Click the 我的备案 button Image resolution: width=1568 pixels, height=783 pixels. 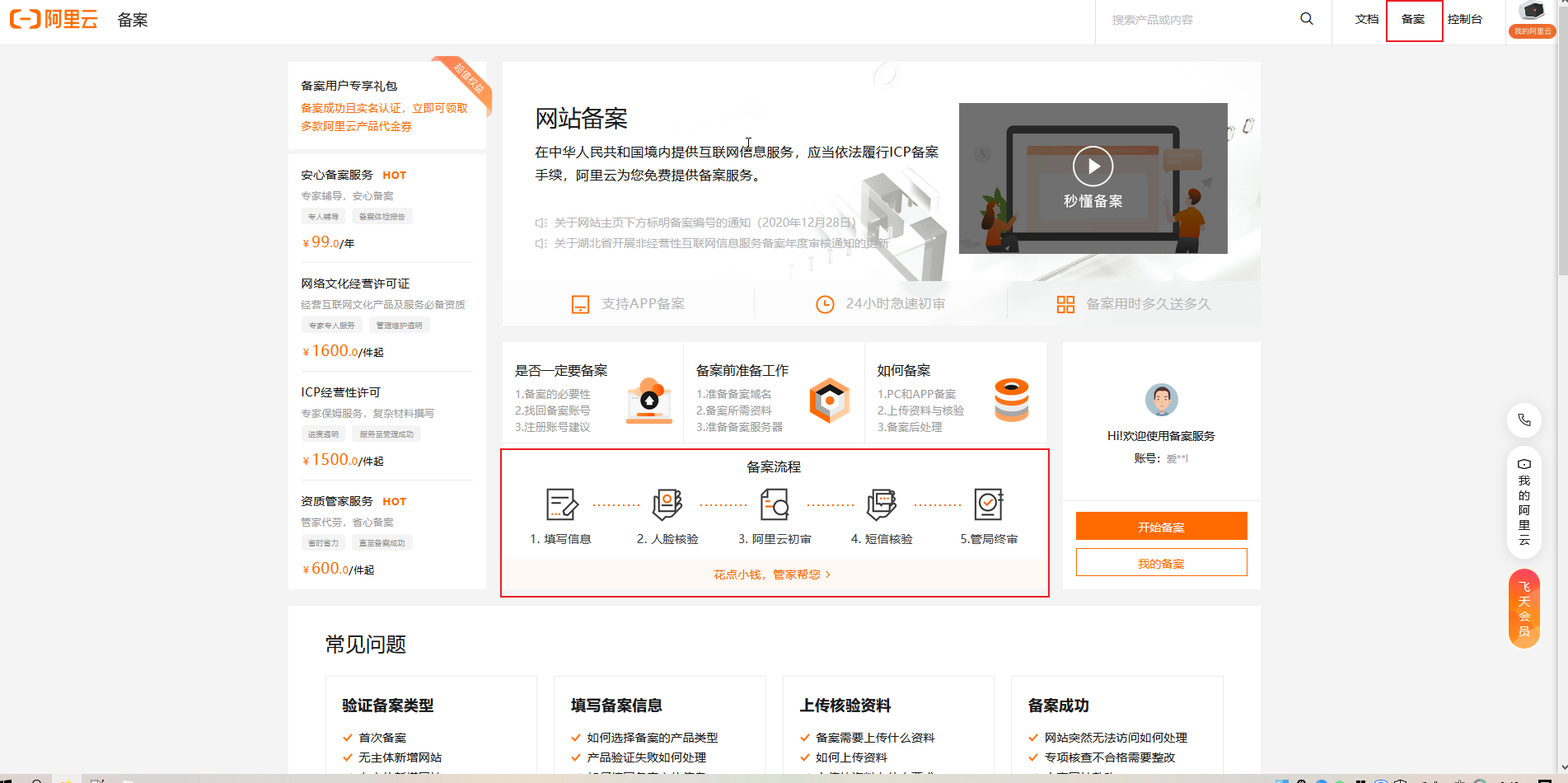1162,563
